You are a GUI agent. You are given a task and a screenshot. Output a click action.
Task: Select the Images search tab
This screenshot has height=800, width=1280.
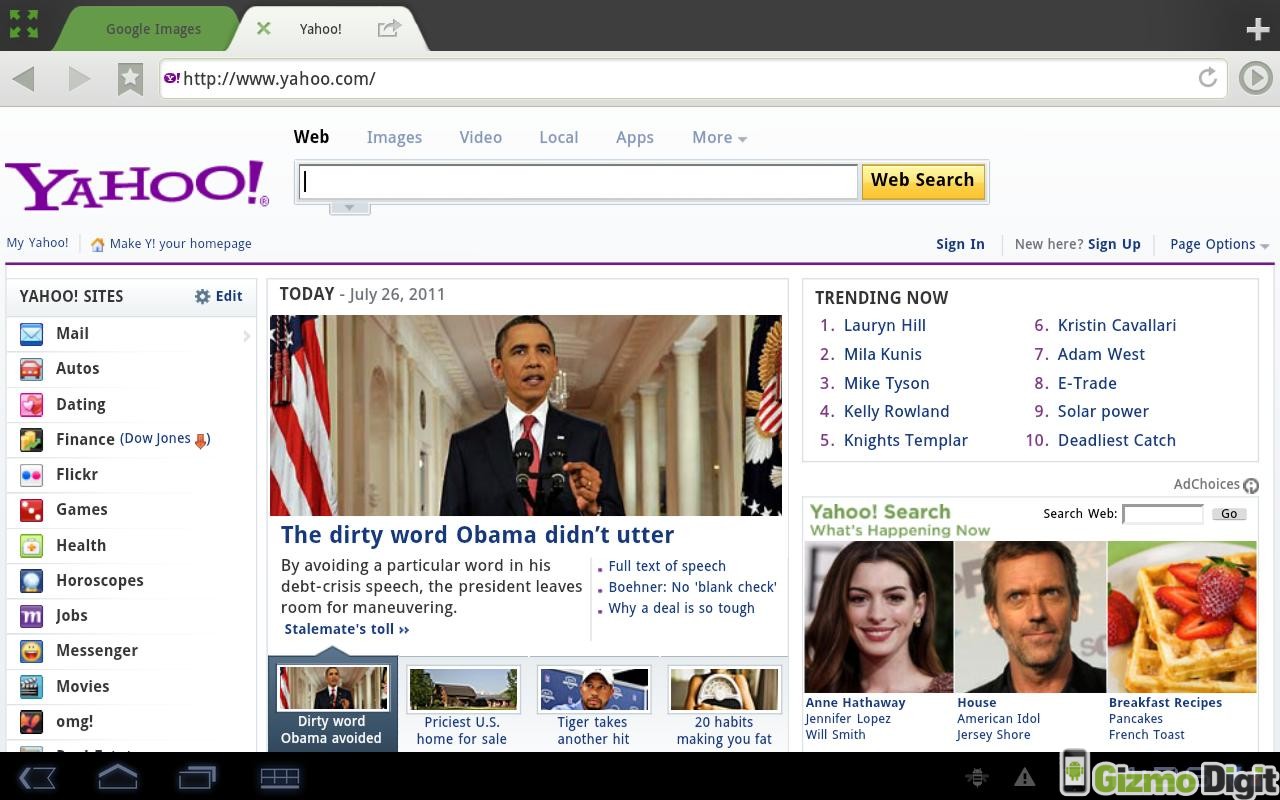394,137
